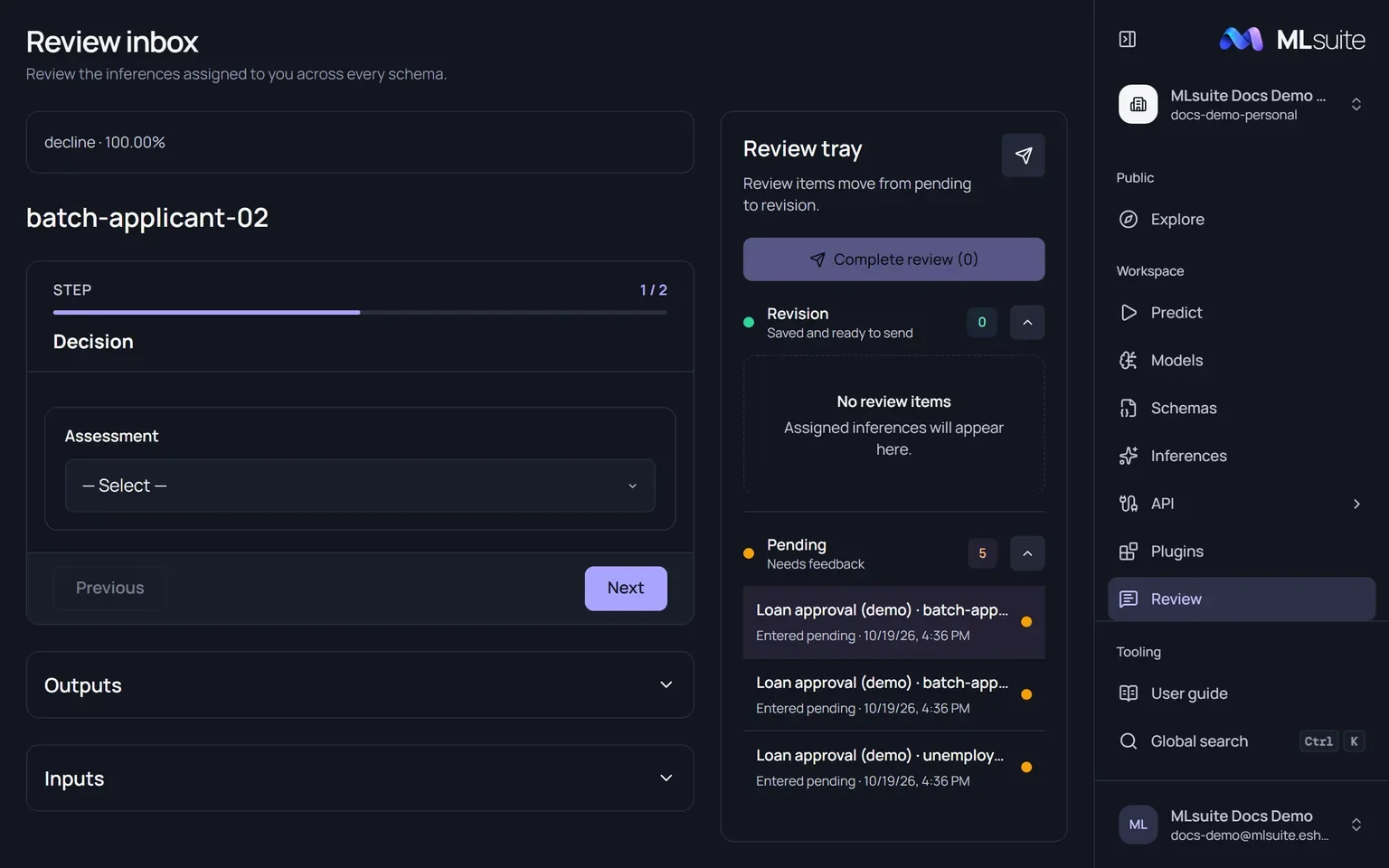Select the highlighted first pending Loan approval item
Image resolution: width=1389 pixels, height=868 pixels.
pos(893,622)
